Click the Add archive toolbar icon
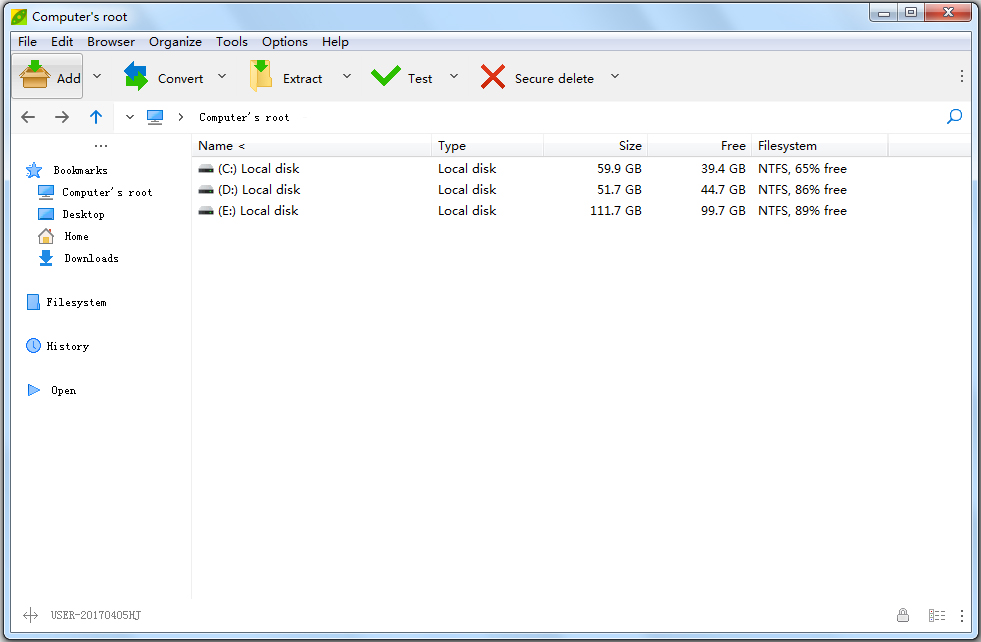Image resolution: width=981 pixels, height=642 pixels. point(35,77)
